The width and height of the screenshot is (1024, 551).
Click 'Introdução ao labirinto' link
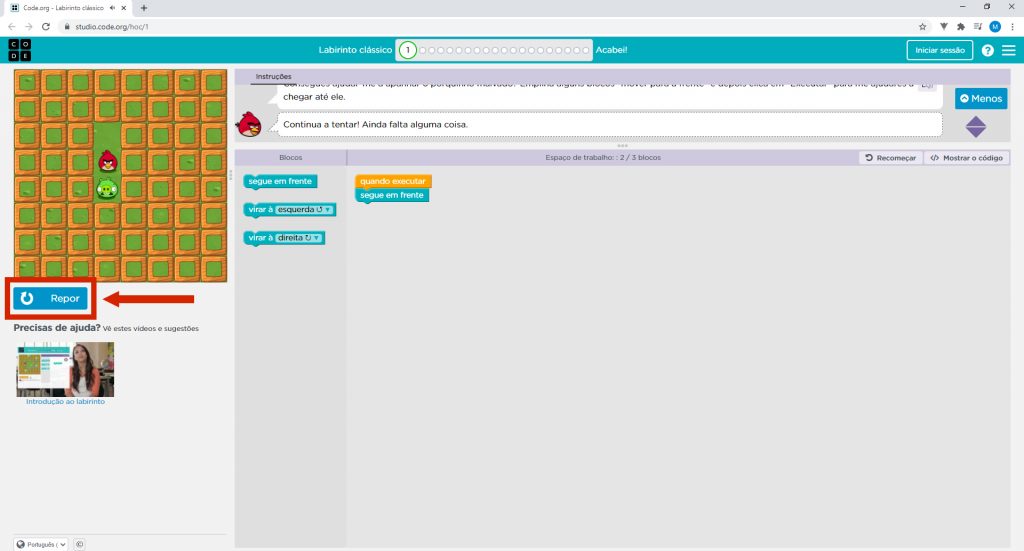pos(65,401)
